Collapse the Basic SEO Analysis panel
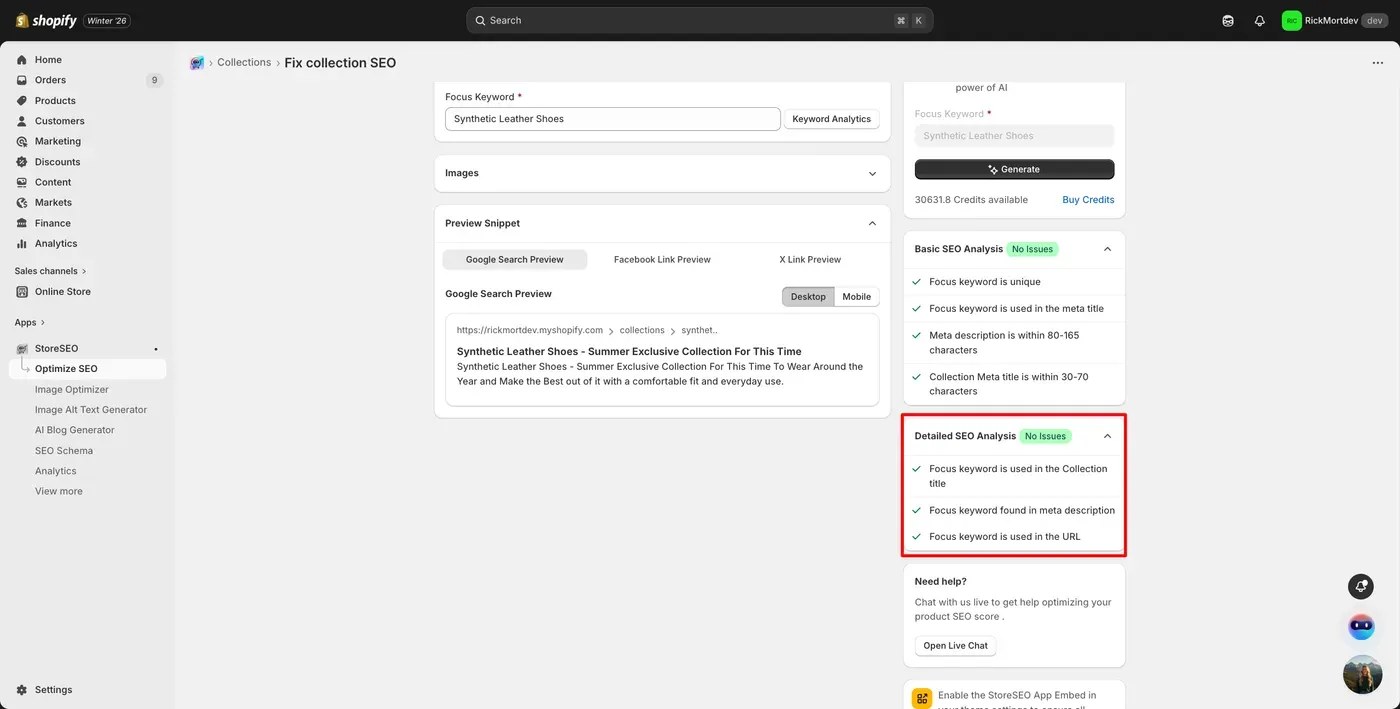The image size is (1400, 709). 1107,249
